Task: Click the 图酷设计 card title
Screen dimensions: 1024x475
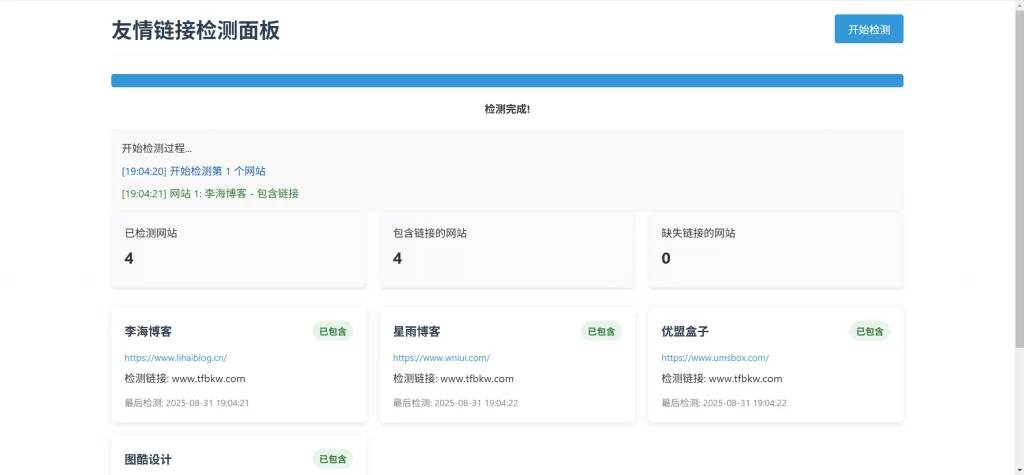Action: 148,459
